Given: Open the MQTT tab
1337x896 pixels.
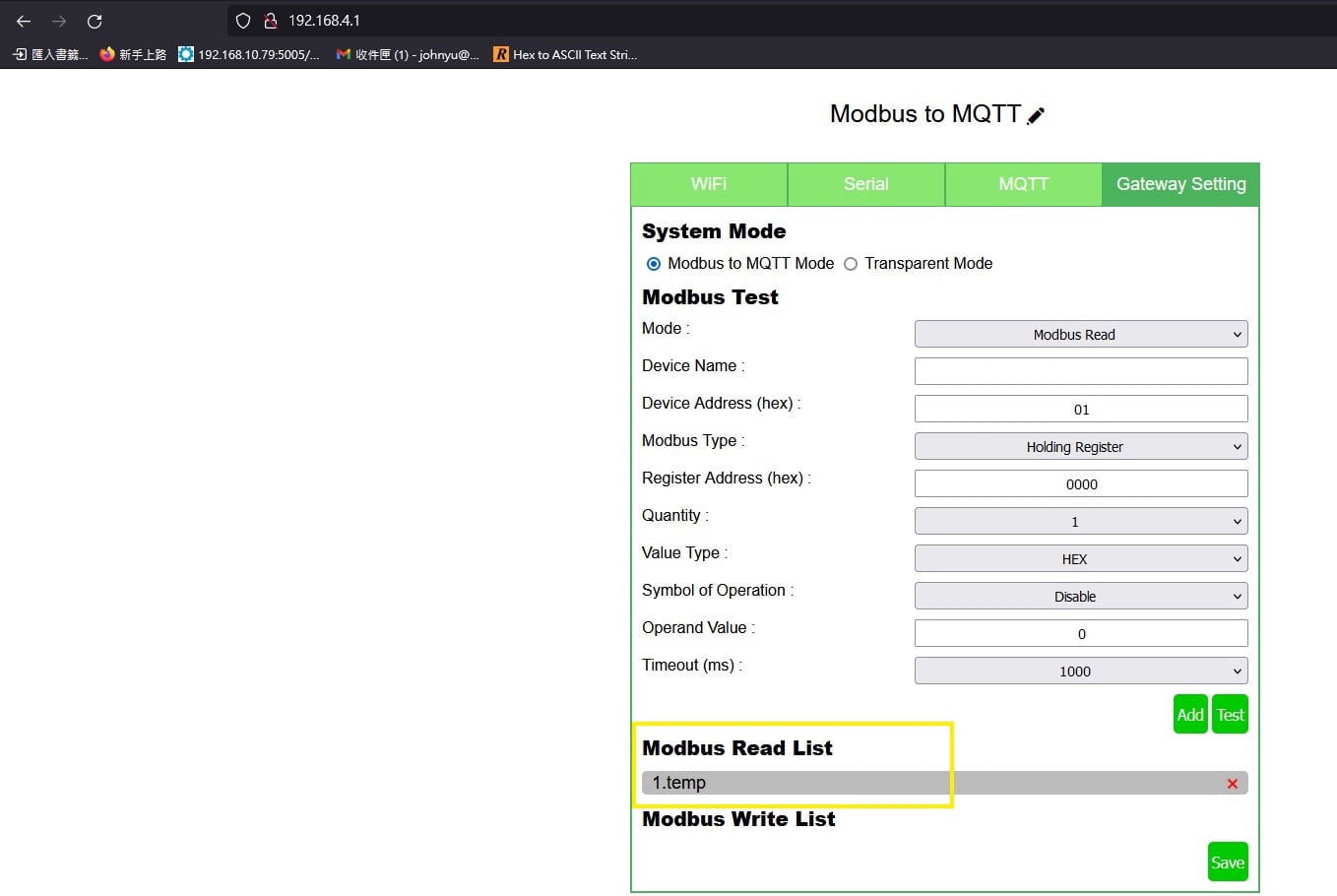Looking at the screenshot, I should pyautogui.click(x=1023, y=184).
